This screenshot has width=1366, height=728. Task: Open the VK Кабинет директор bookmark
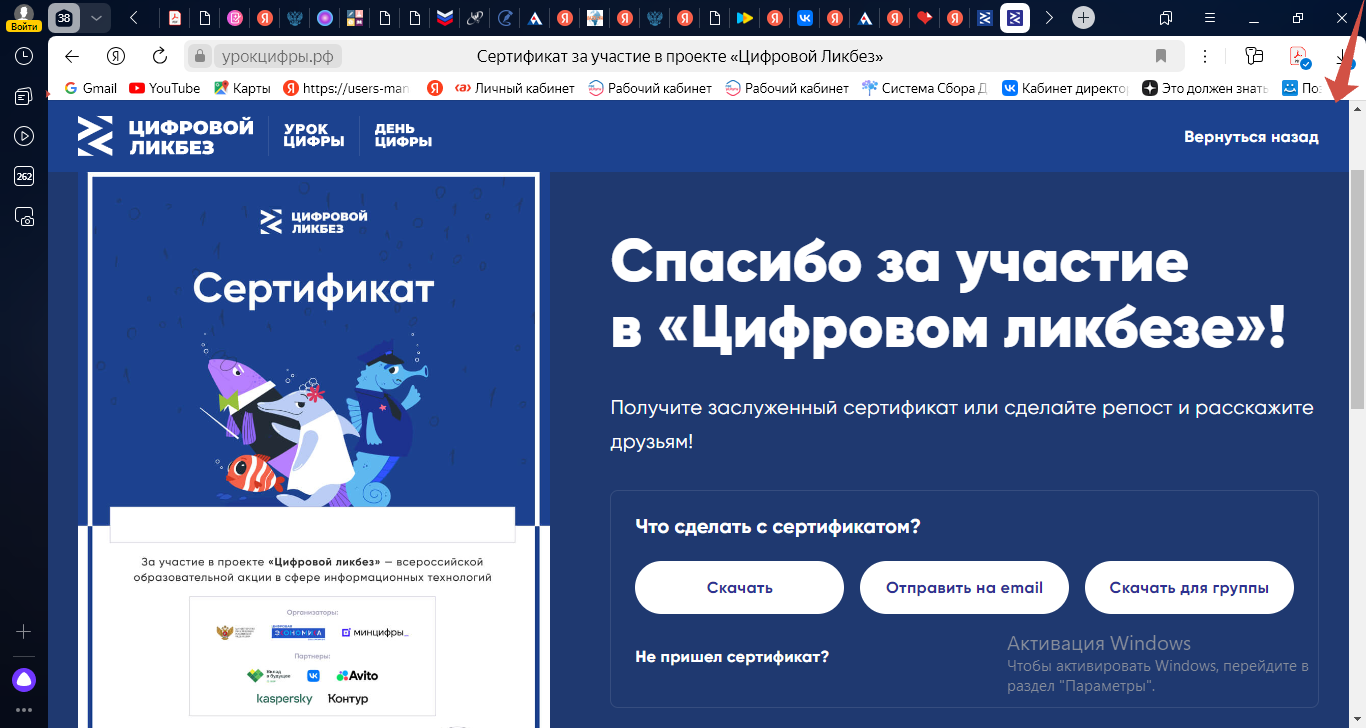1065,88
